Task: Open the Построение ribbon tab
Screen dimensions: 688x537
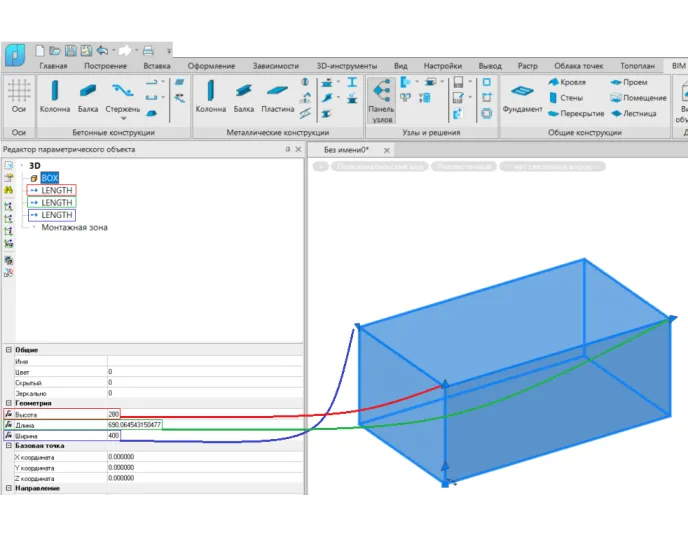Action: 105,66
